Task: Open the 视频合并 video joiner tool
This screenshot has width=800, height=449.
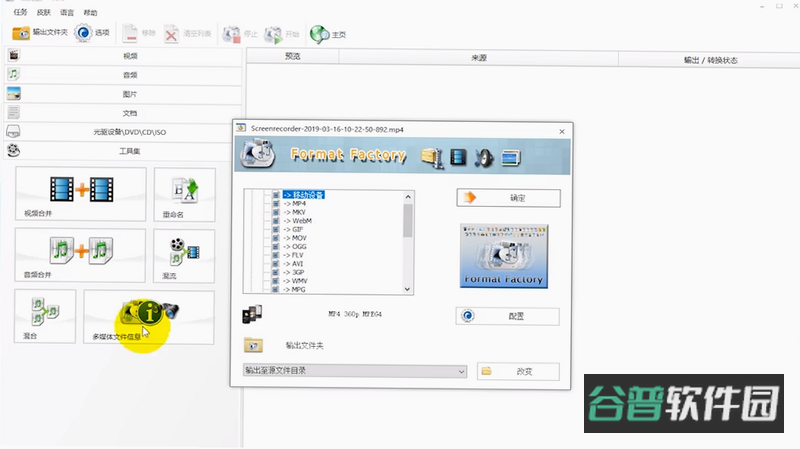Action: 81,194
